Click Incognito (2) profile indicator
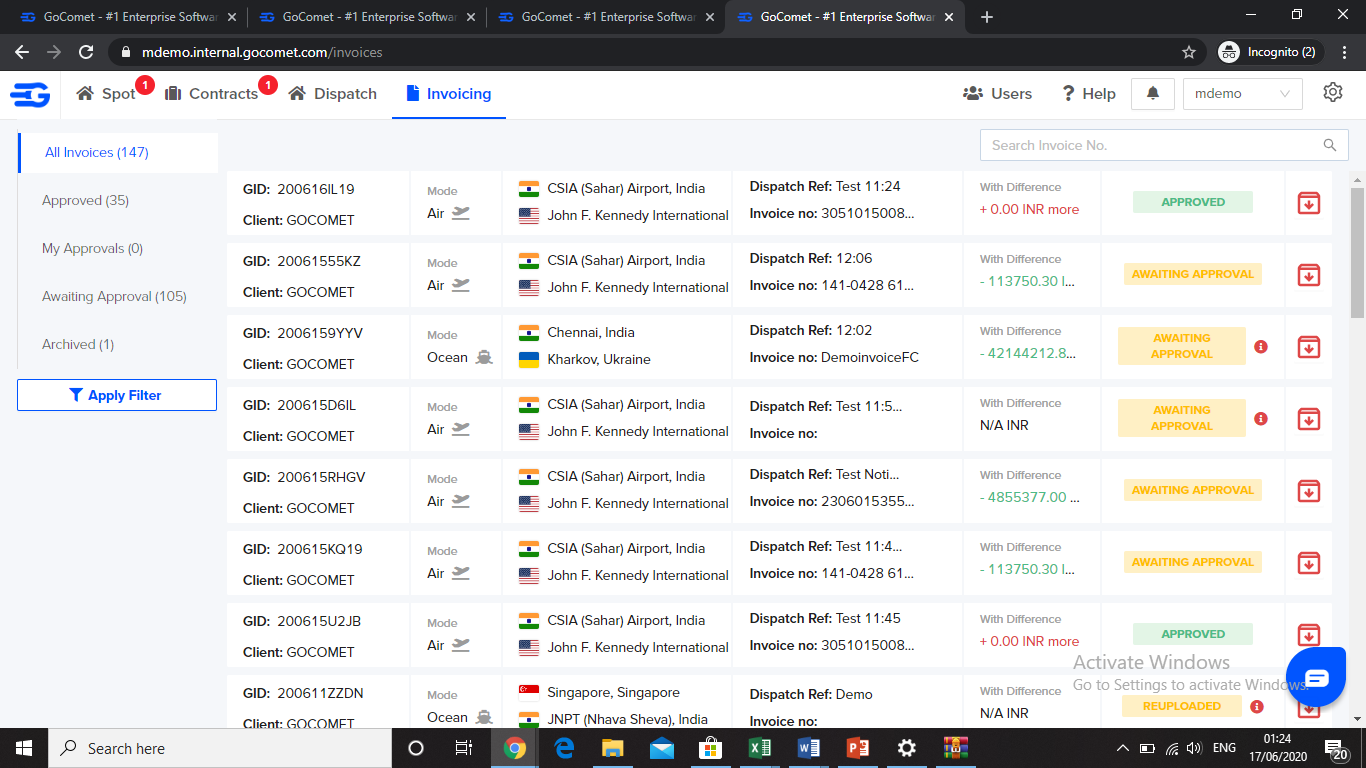The width and height of the screenshot is (1366, 768). pos(1269,52)
